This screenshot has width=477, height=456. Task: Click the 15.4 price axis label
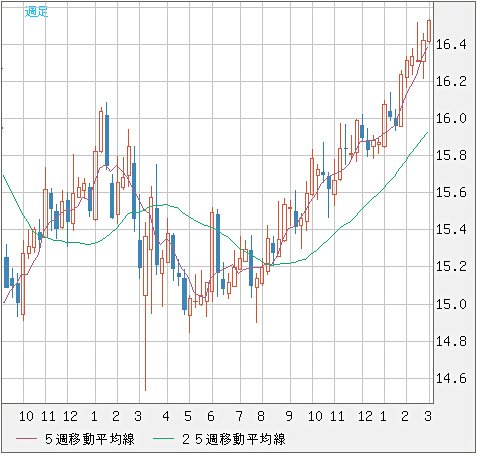click(451, 229)
